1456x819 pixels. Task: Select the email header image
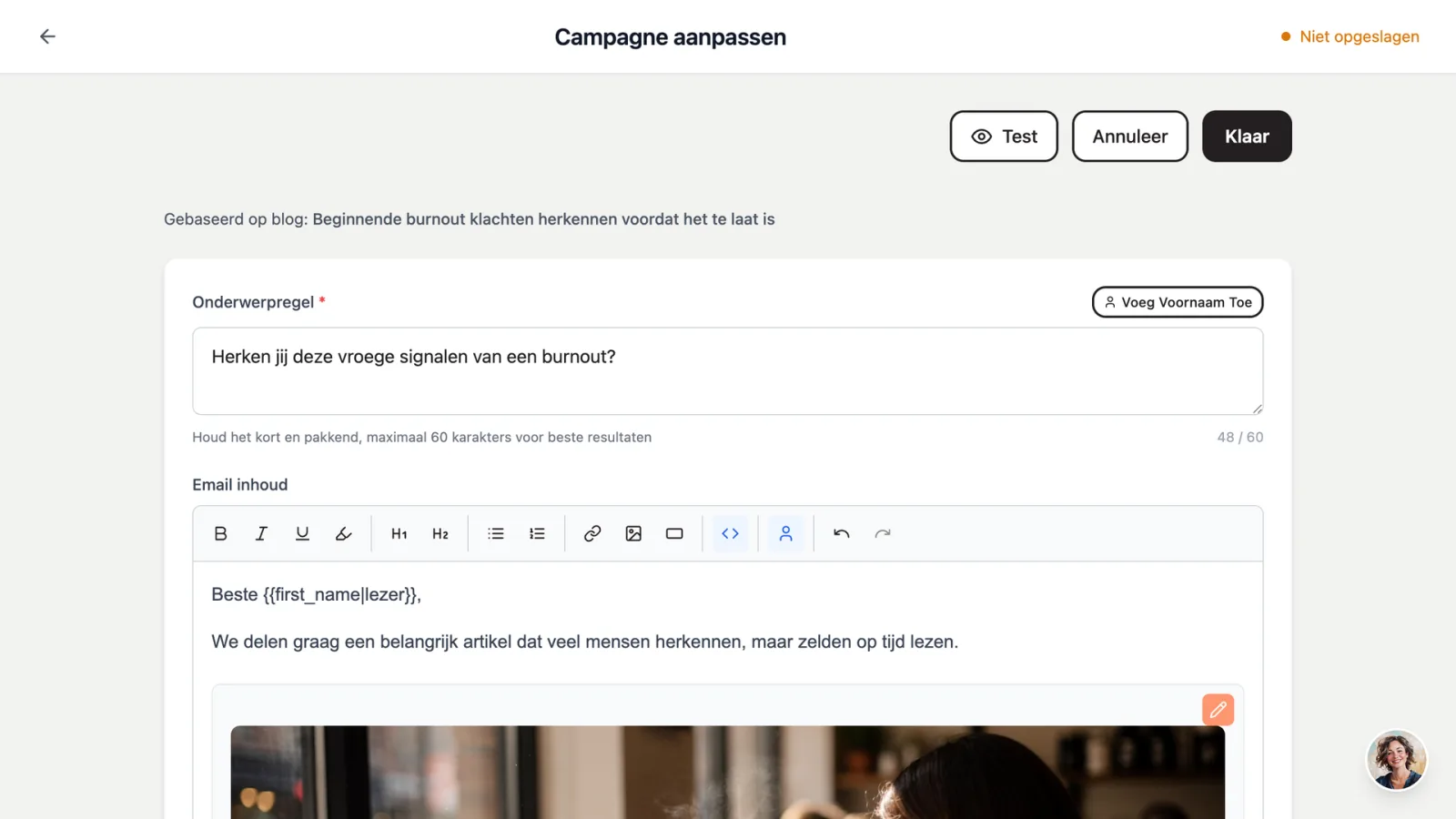pos(728,772)
